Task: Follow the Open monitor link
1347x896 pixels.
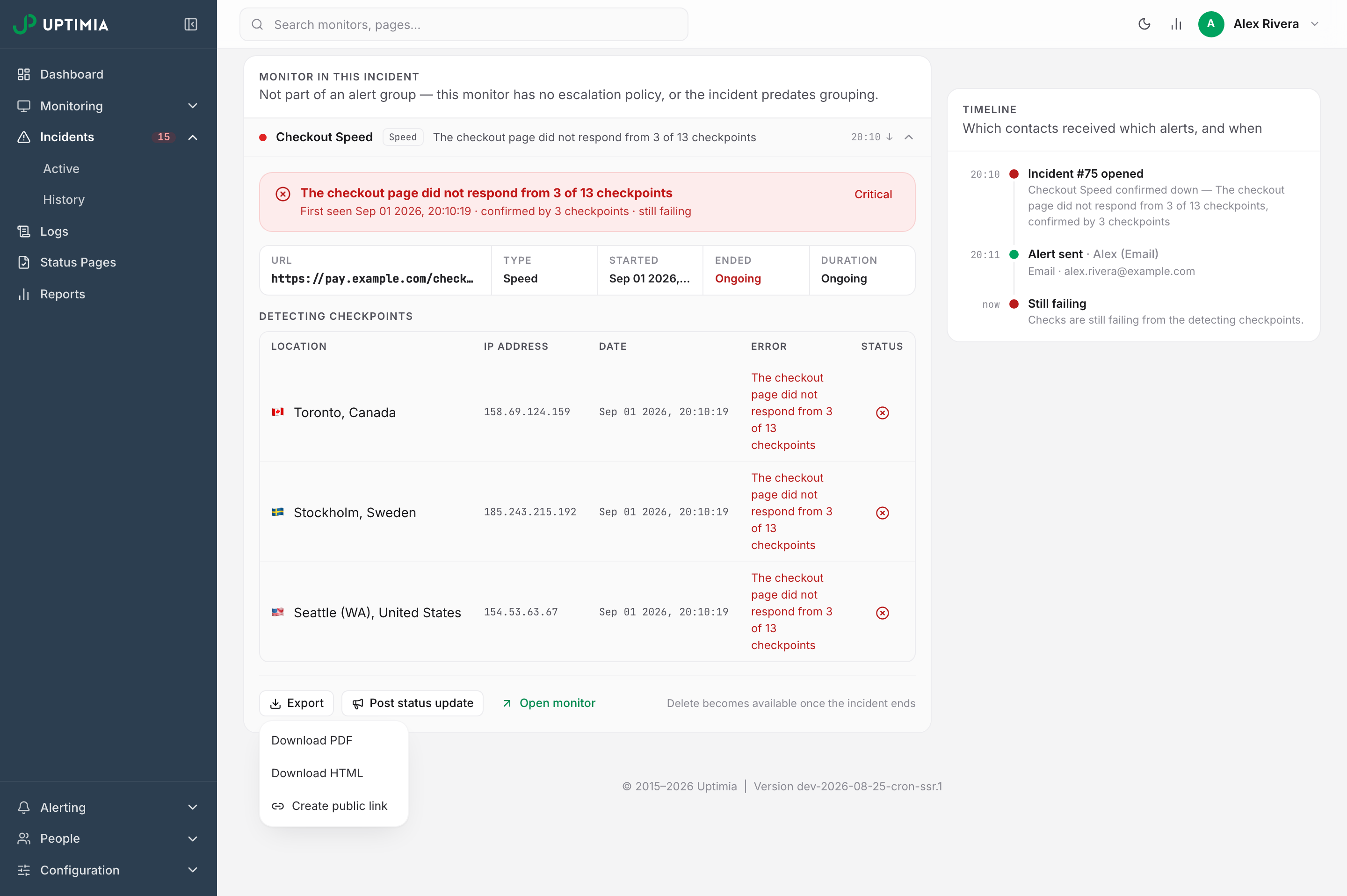Action: pos(549,703)
